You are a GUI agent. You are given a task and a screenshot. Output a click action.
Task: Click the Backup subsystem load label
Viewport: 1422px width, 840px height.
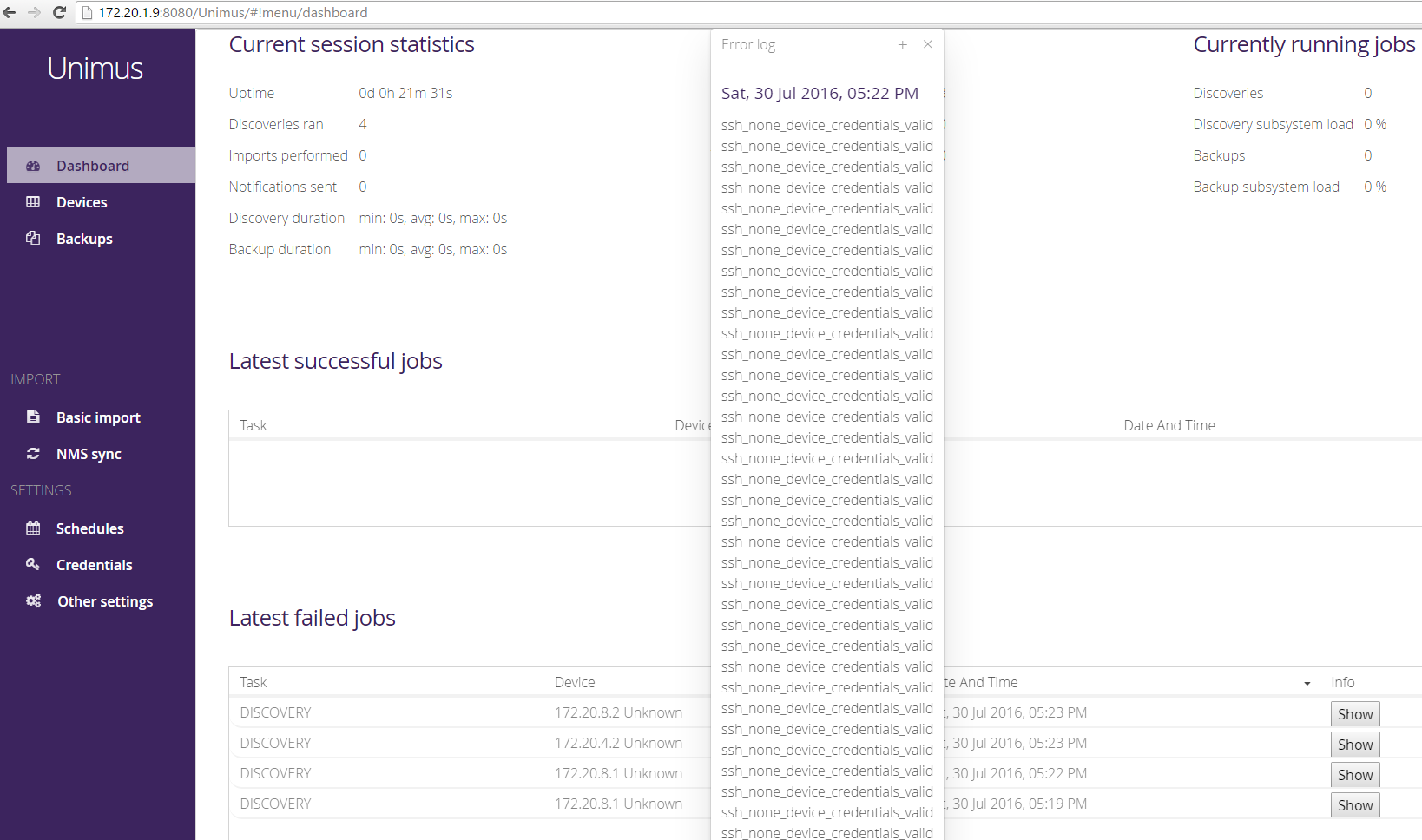tap(1267, 187)
